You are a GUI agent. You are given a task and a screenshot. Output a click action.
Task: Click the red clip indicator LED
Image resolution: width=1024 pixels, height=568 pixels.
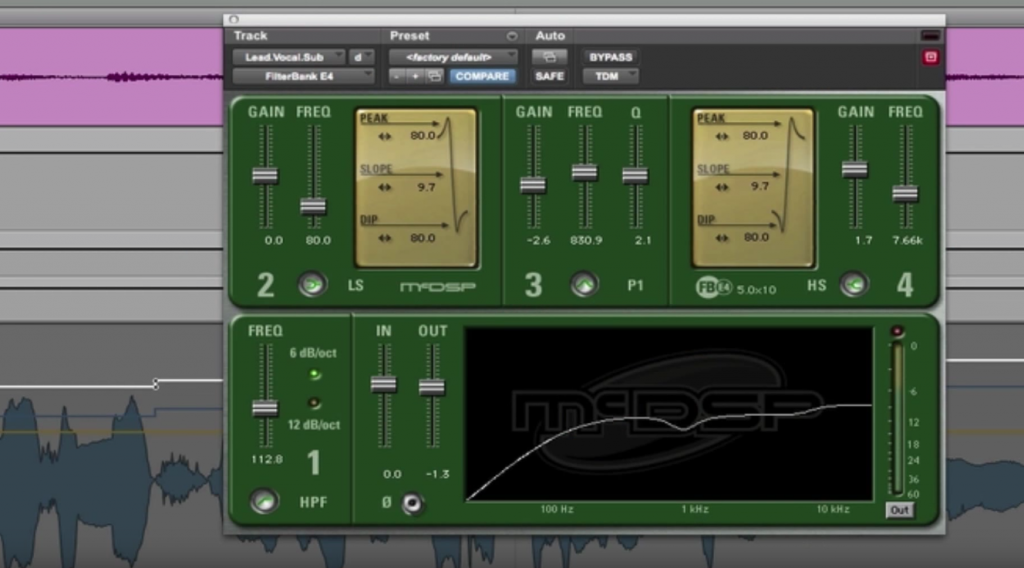pos(897,332)
